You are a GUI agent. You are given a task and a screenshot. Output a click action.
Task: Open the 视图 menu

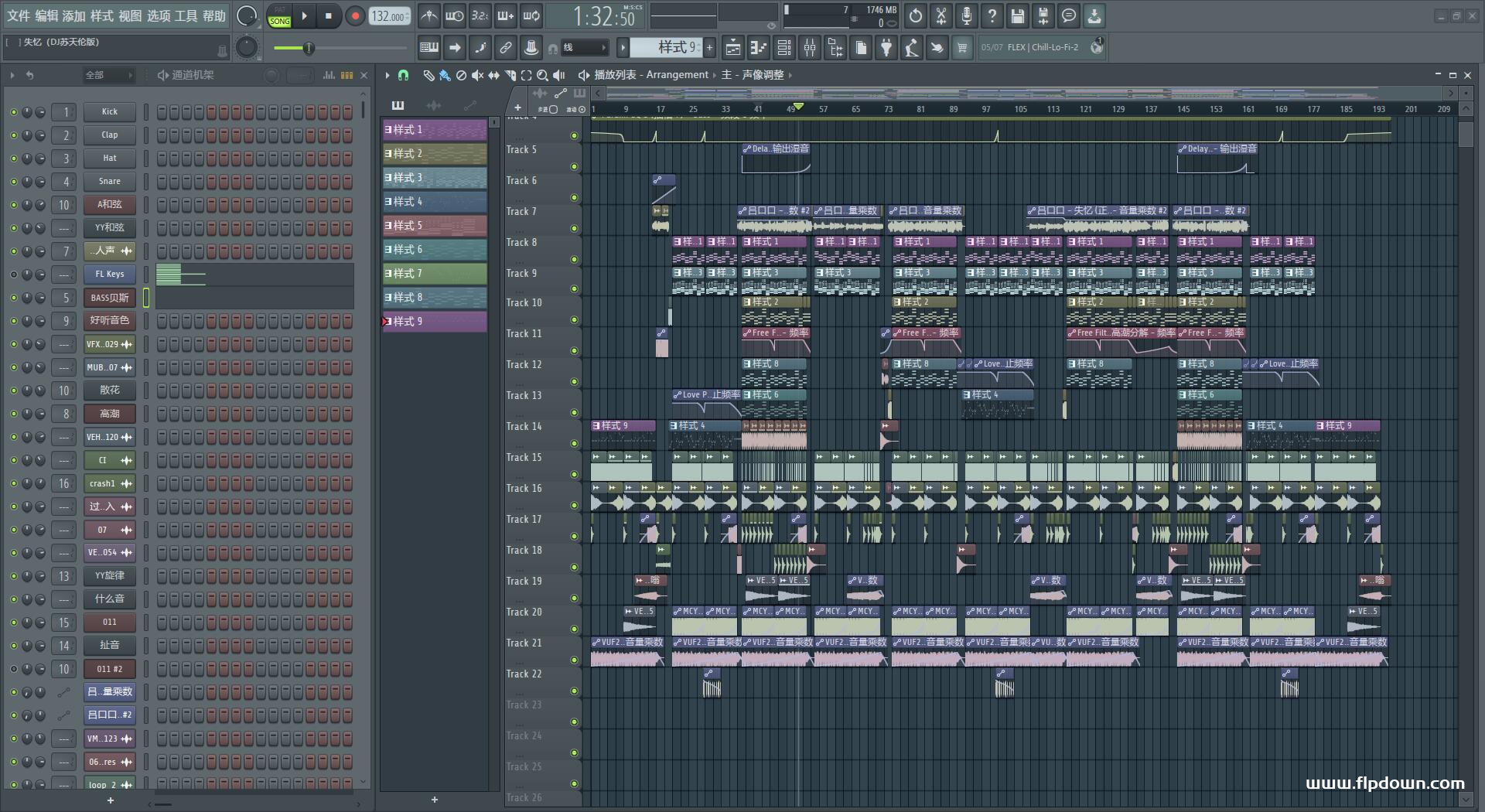pyautogui.click(x=130, y=15)
